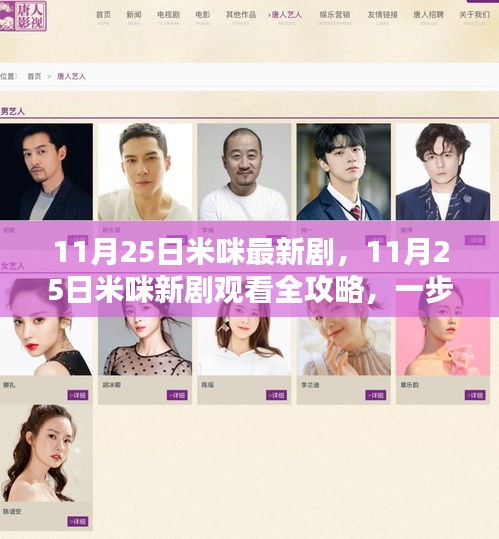Select the portrait with the pink background
This screenshot has width=499, height=539.
(443, 345)
